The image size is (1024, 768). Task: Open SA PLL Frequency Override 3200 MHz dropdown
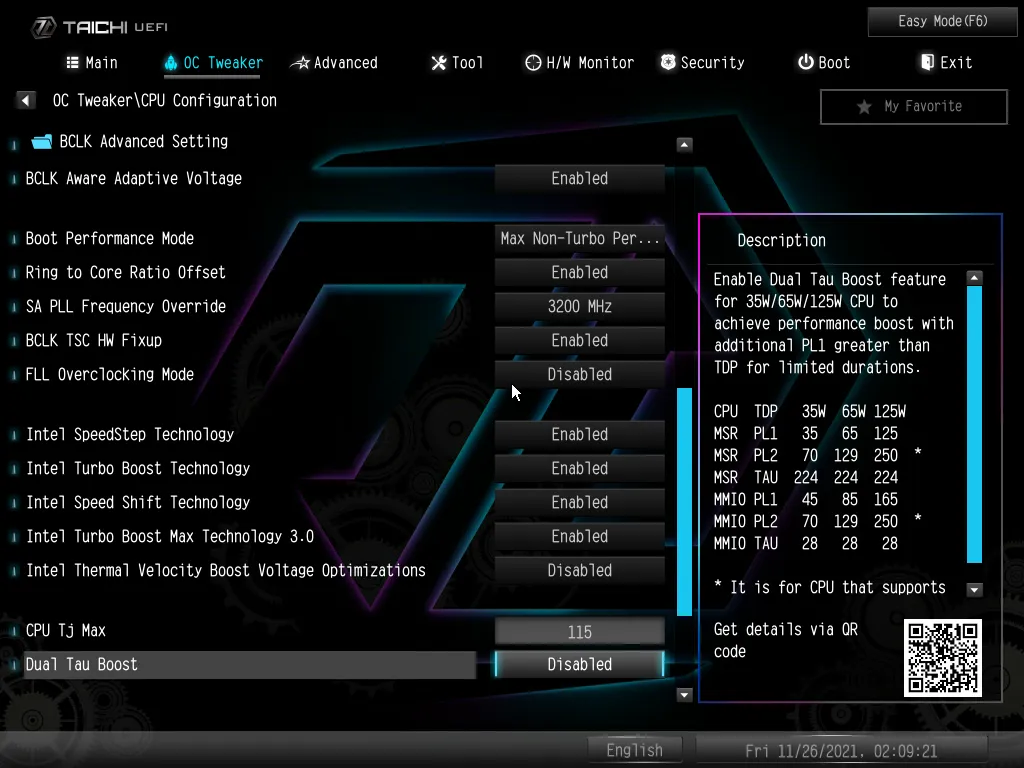coord(580,306)
